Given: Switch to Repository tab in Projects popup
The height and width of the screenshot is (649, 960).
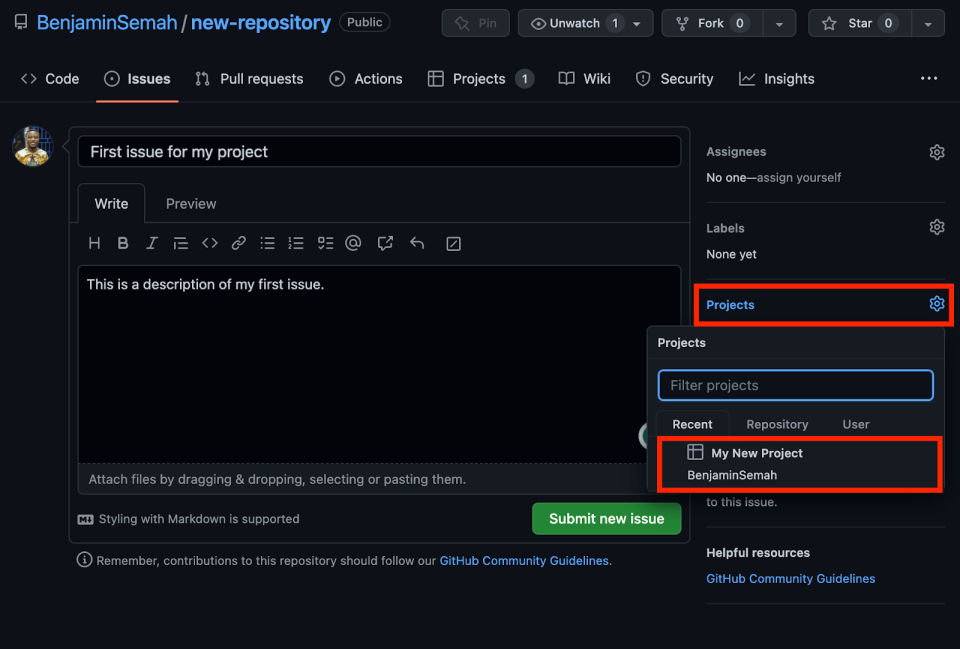Looking at the screenshot, I should [778, 424].
